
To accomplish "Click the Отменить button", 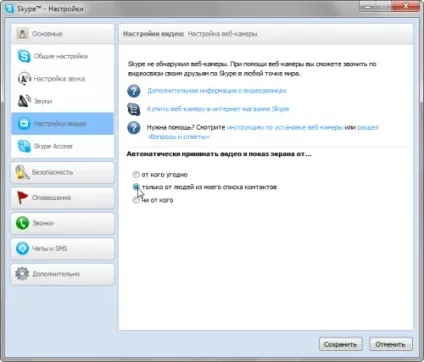I will coord(391,344).
